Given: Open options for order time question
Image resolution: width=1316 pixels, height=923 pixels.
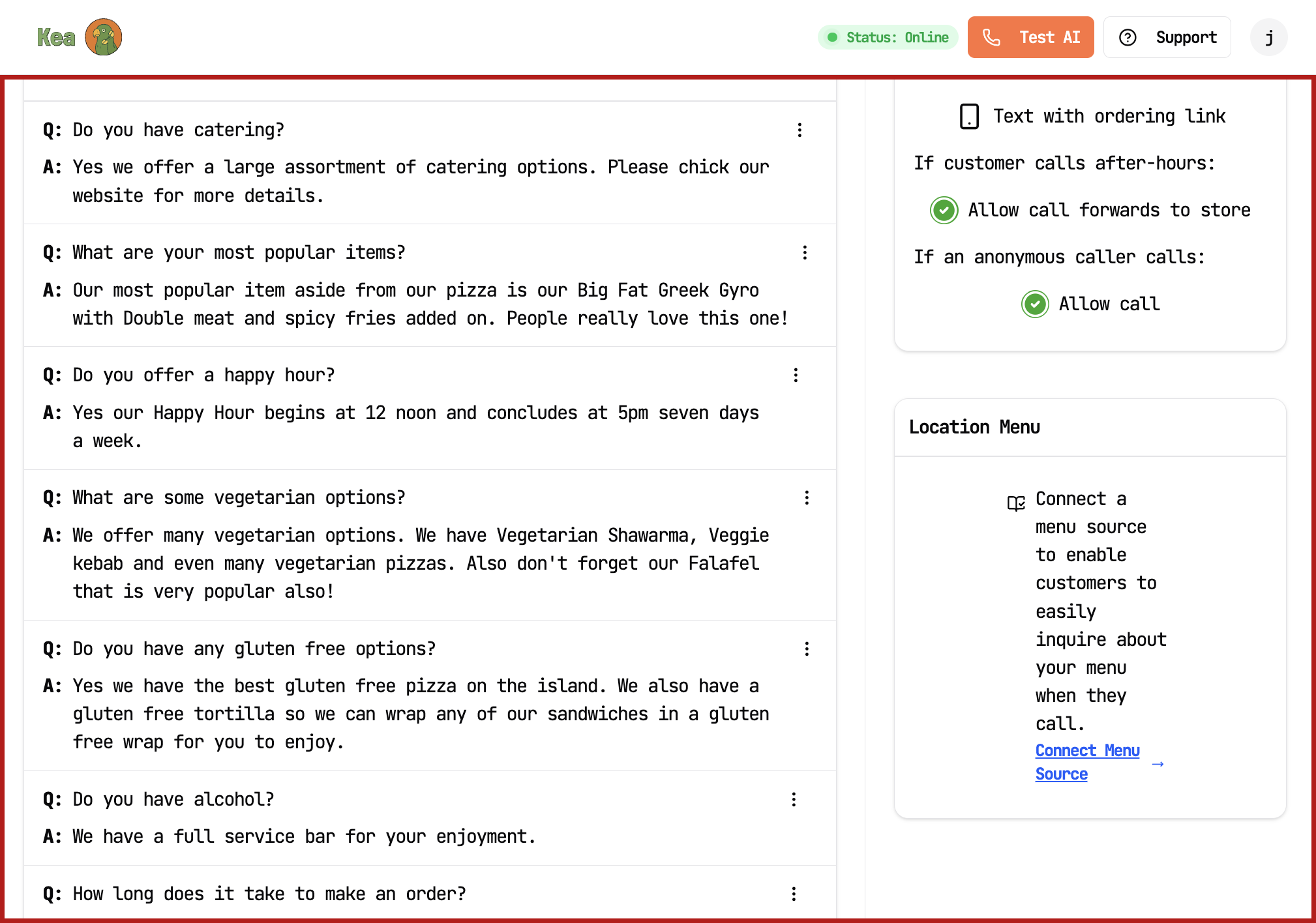Looking at the screenshot, I should (x=794, y=894).
